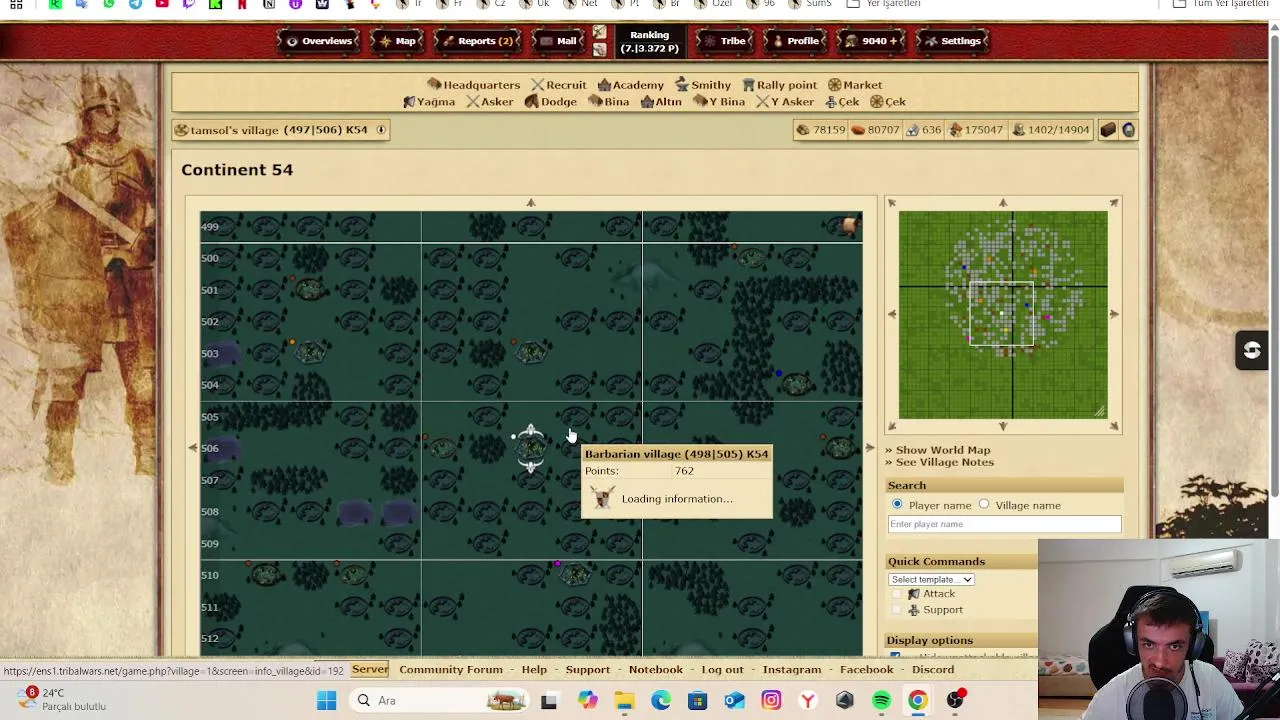Click the round shield icon near resources
This screenshot has width=1280, height=720.
point(1128,130)
